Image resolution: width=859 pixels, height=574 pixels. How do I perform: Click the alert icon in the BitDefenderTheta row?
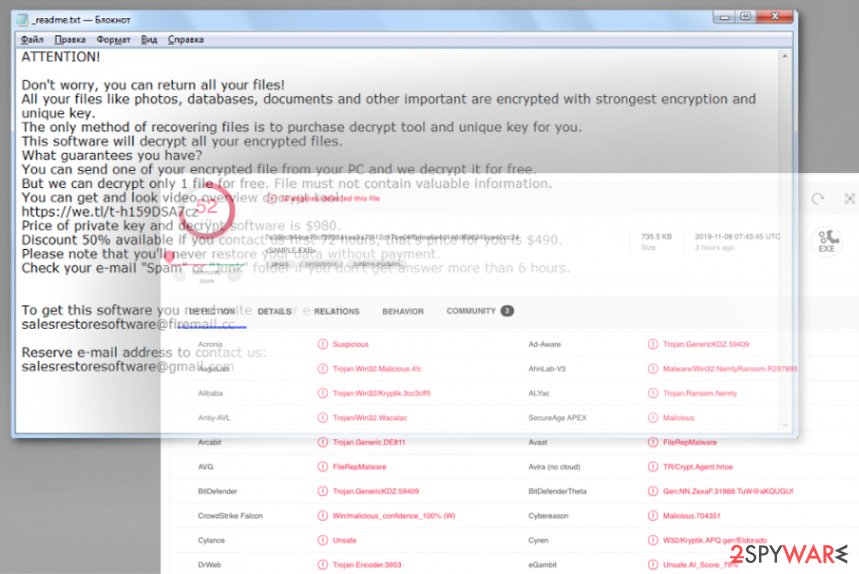tap(652, 491)
